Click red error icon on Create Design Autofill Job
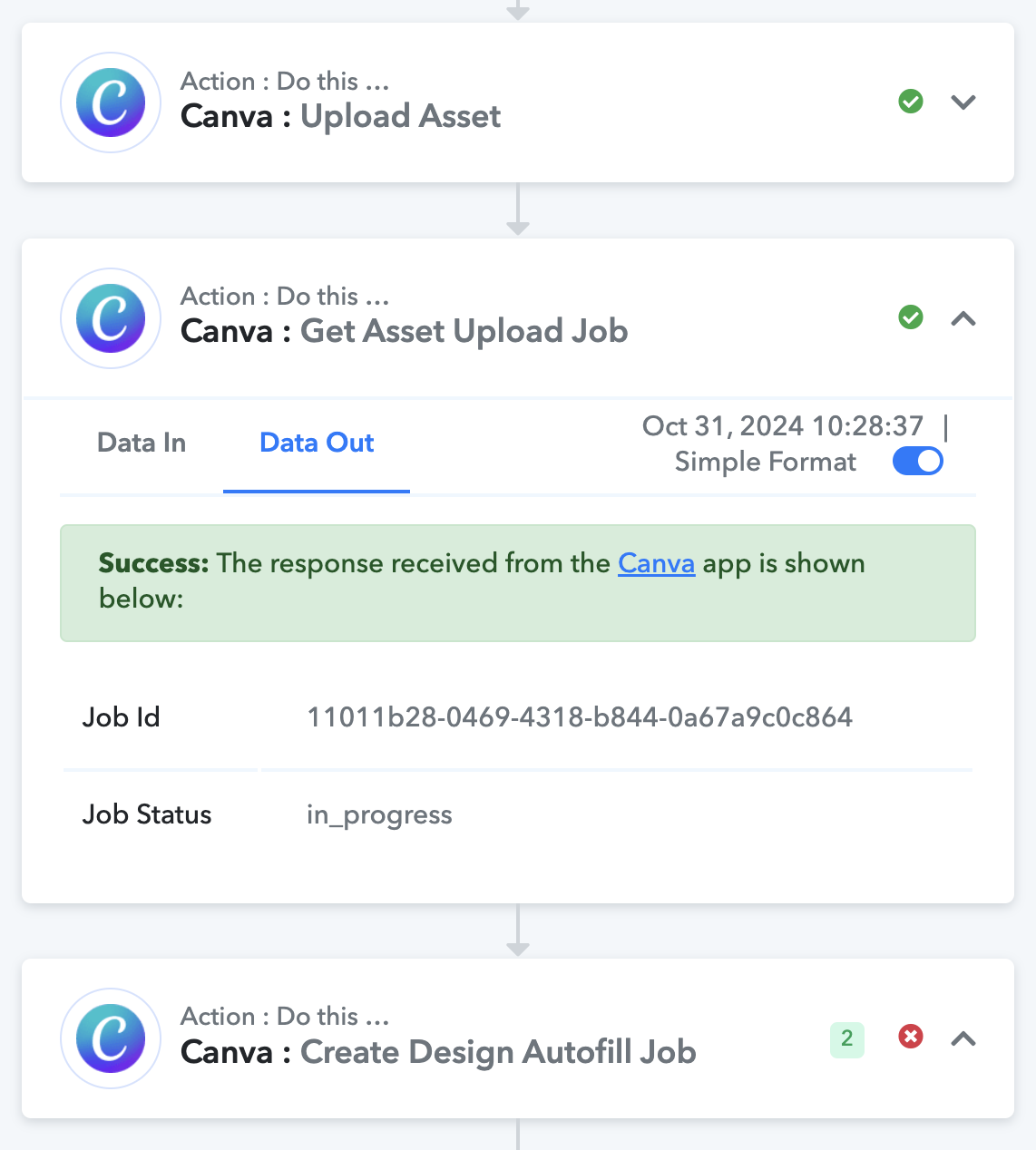The height and width of the screenshot is (1150, 1036). [911, 1037]
